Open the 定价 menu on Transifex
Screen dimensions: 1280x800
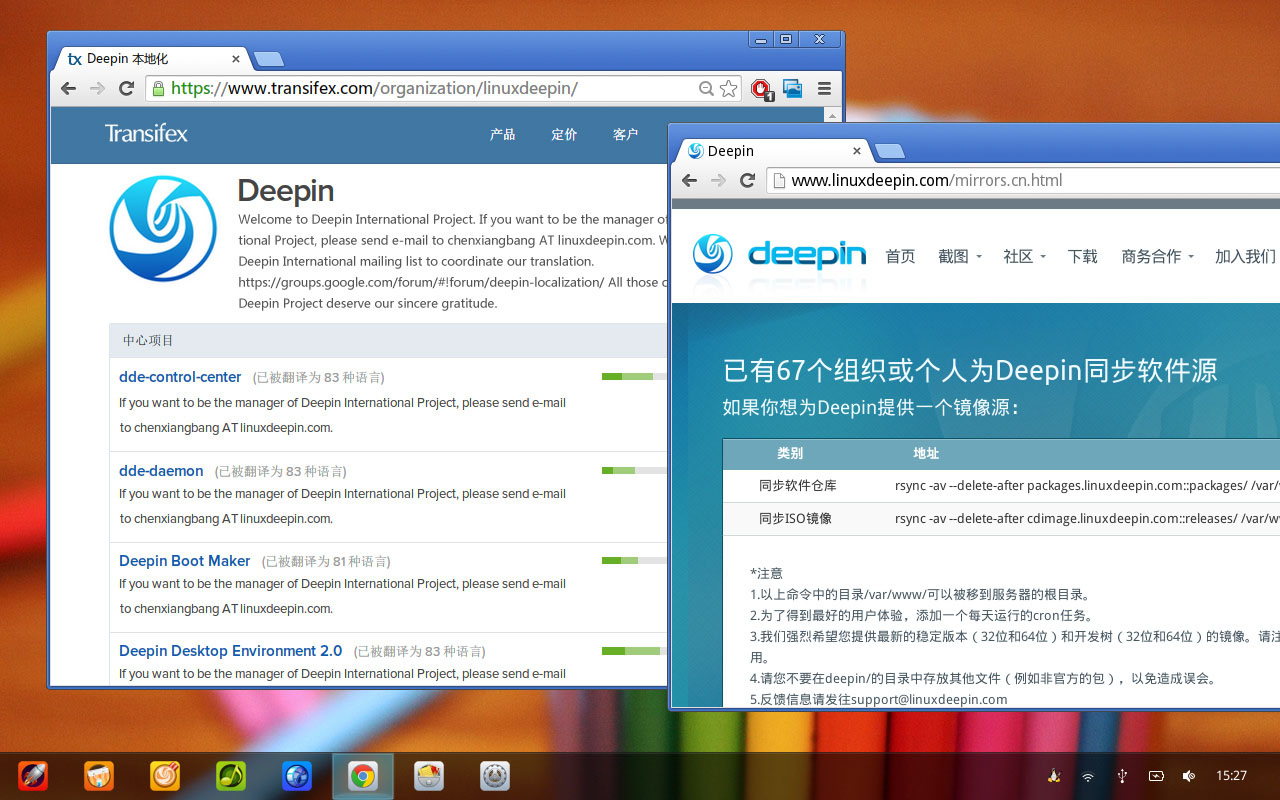(x=564, y=134)
